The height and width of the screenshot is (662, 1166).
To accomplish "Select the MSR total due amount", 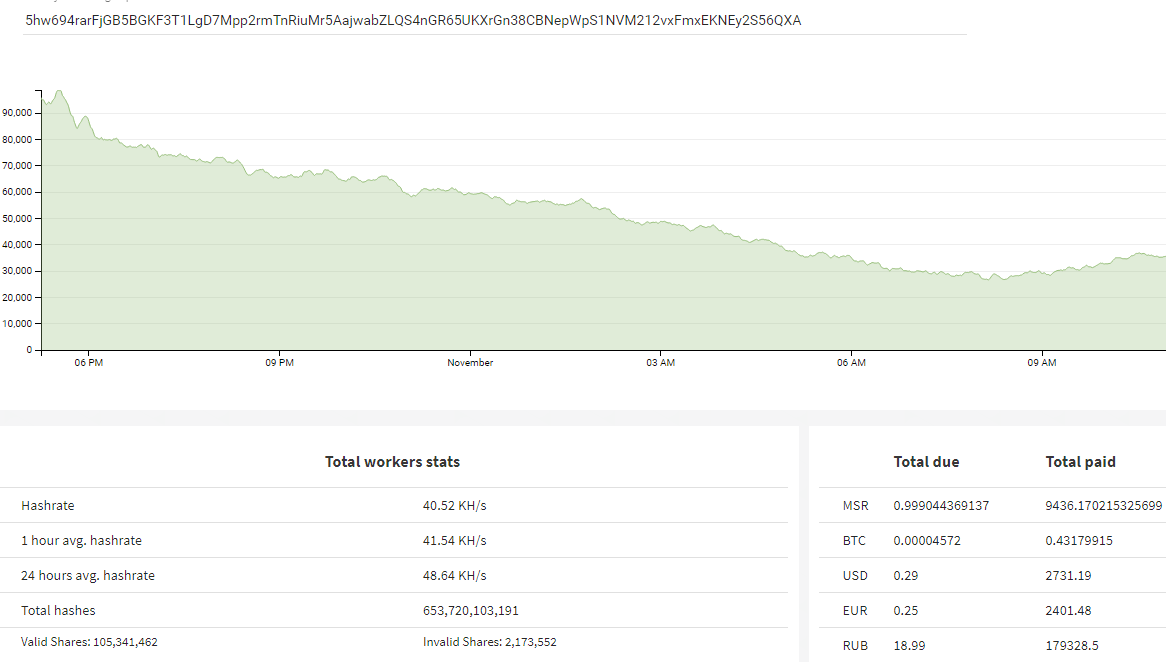I will pos(941,506).
